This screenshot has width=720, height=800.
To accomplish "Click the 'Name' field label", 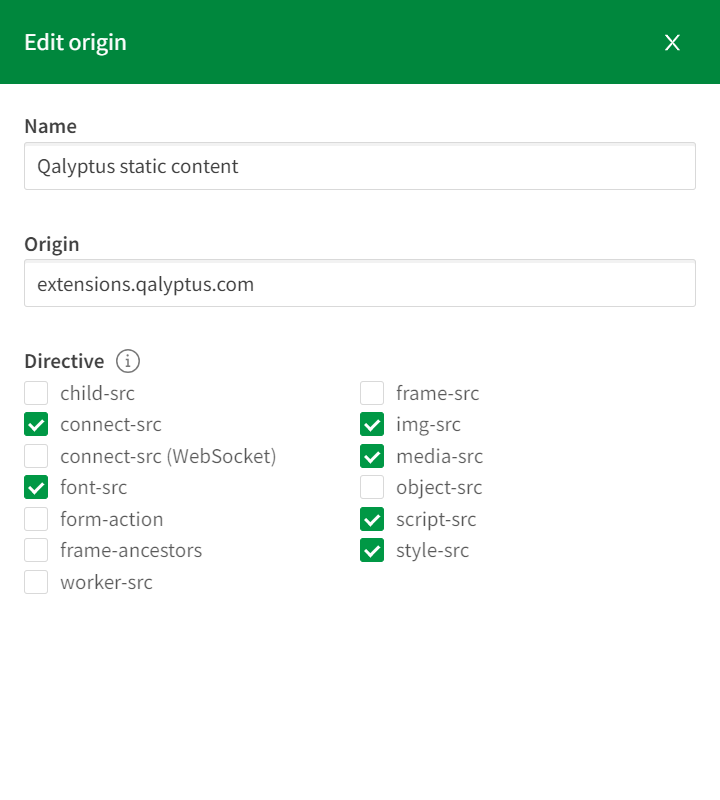I will point(51,126).
